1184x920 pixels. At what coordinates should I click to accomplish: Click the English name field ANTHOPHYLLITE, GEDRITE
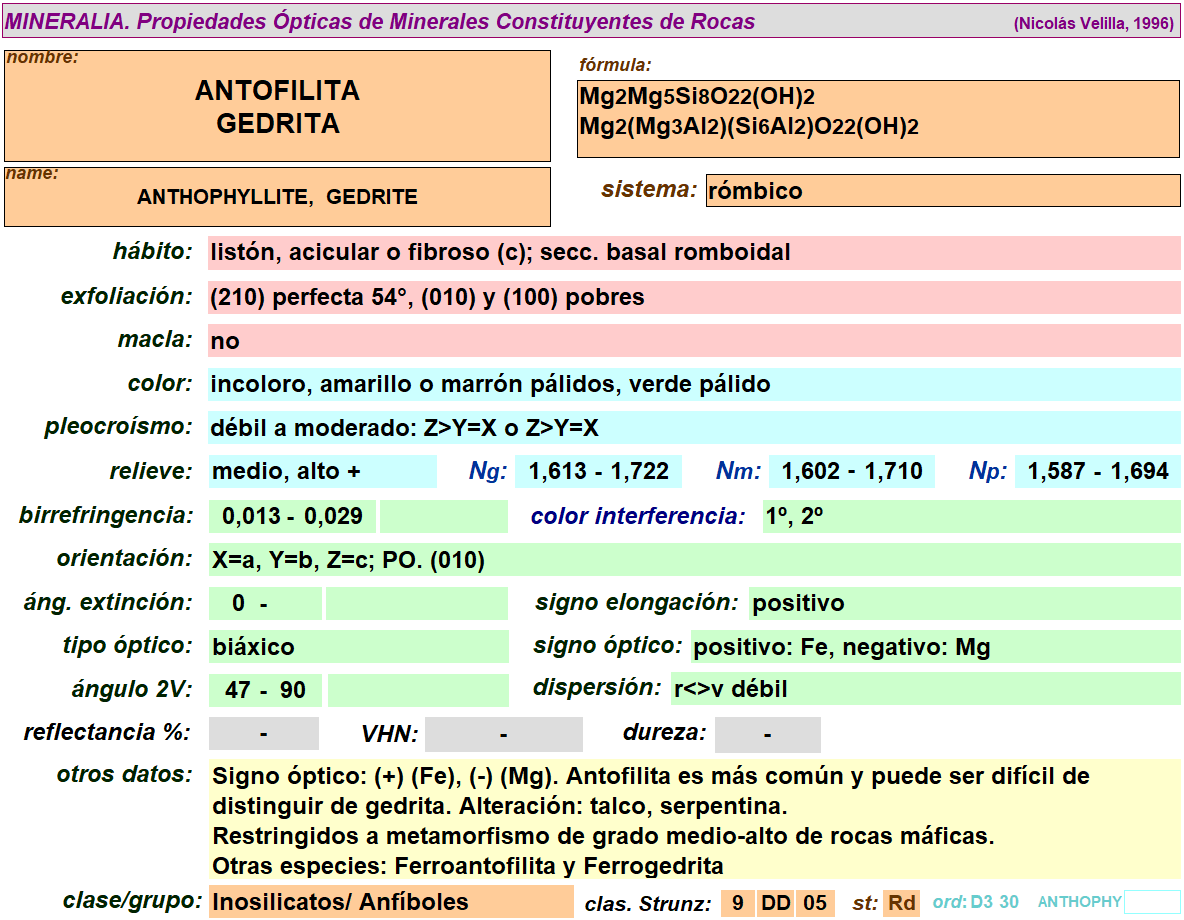(x=277, y=197)
